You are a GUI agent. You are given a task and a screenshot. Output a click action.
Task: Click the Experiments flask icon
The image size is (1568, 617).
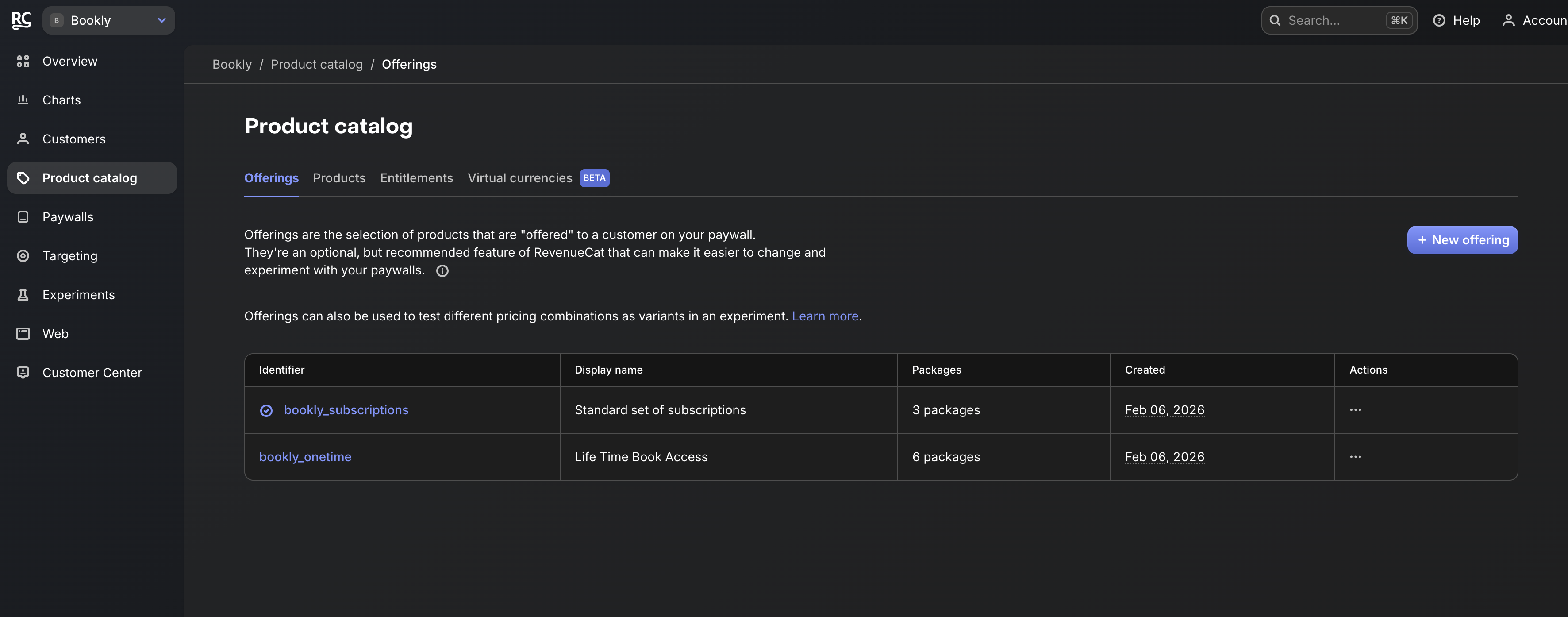[23, 295]
